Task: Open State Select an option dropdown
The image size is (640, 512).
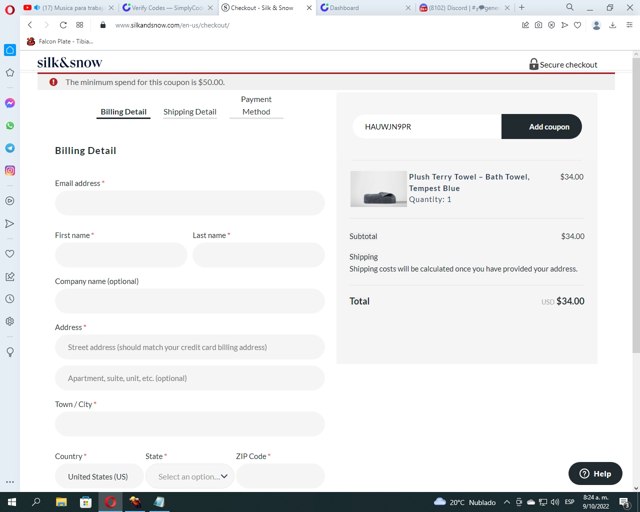Action: click(x=190, y=476)
